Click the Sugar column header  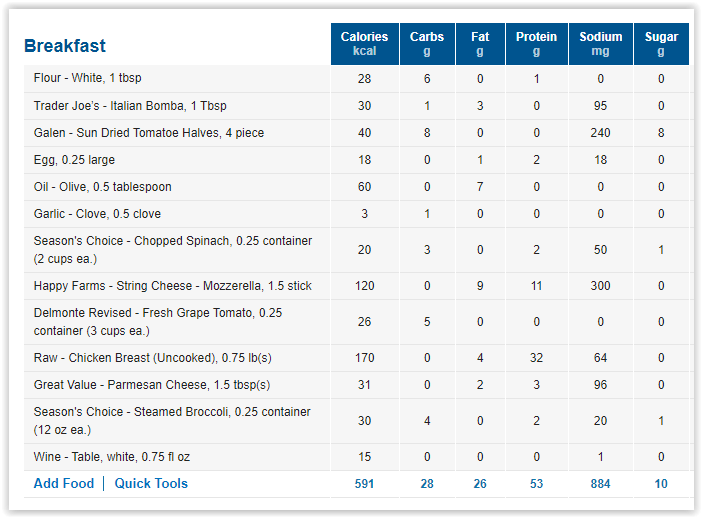click(x=661, y=44)
